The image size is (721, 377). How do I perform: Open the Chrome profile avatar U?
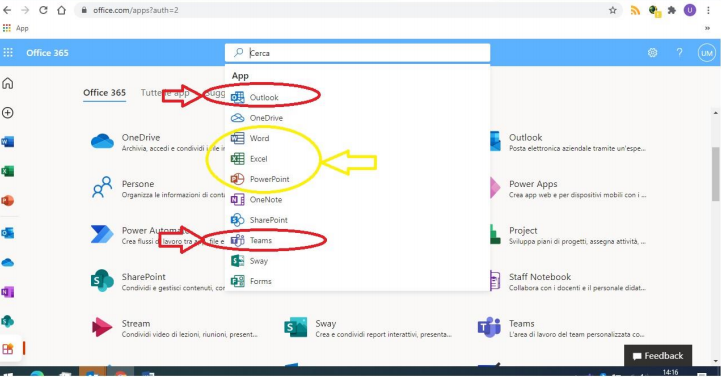click(x=690, y=10)
